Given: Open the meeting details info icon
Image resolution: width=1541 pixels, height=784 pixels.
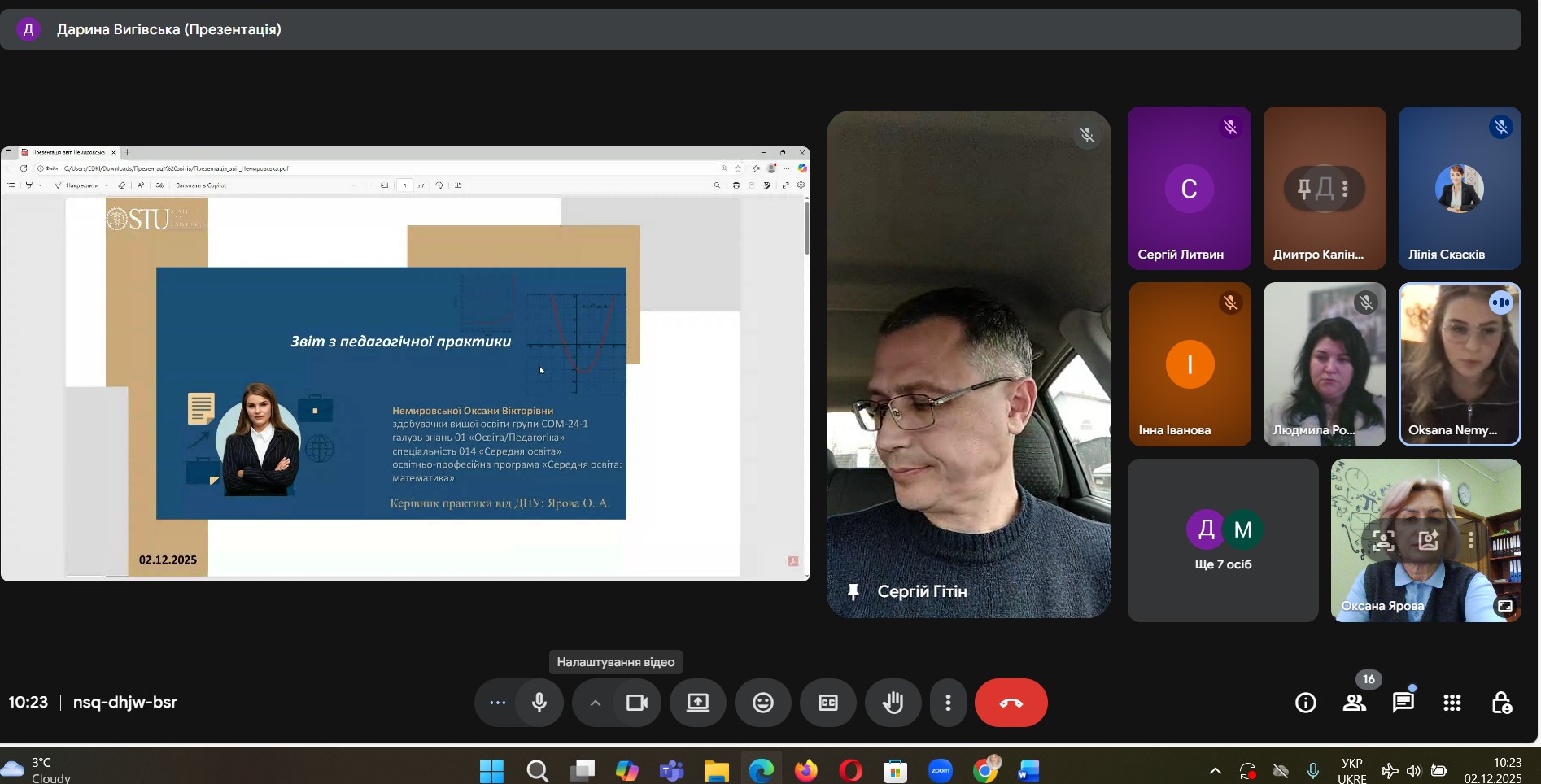Looking at the screenshot, I should click(x=1305, y=703).
